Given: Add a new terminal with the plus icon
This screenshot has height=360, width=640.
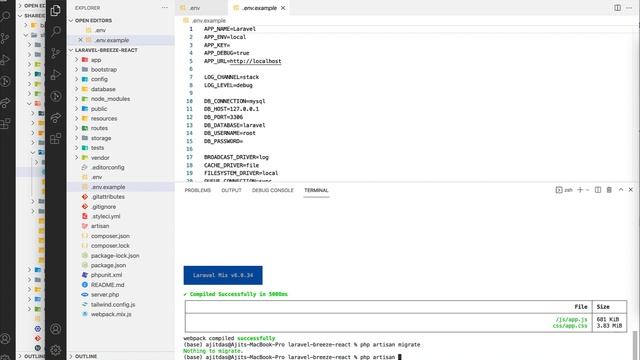Looking at the screenshot, I should pos(580,190).
